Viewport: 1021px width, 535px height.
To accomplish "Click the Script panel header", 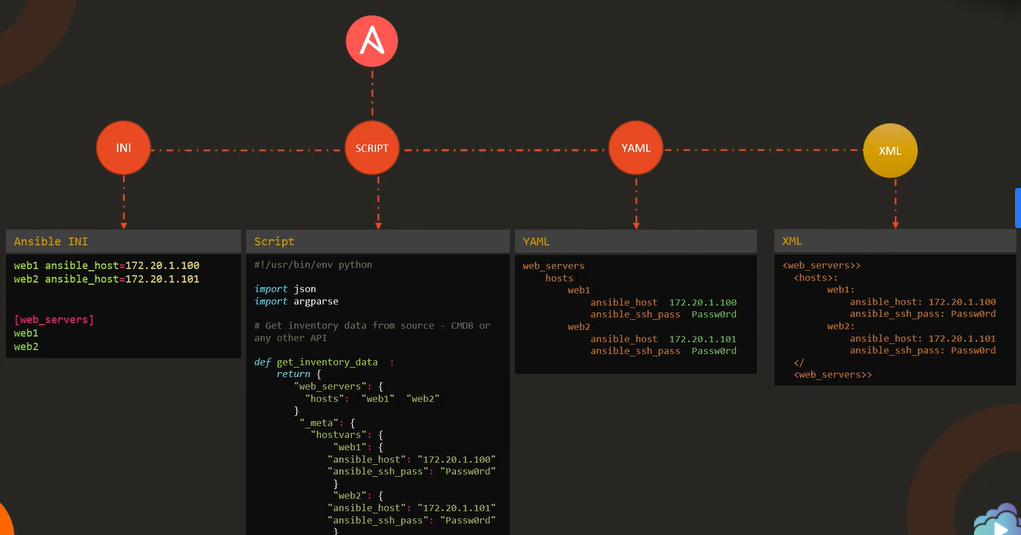I will tap(378, 241).
